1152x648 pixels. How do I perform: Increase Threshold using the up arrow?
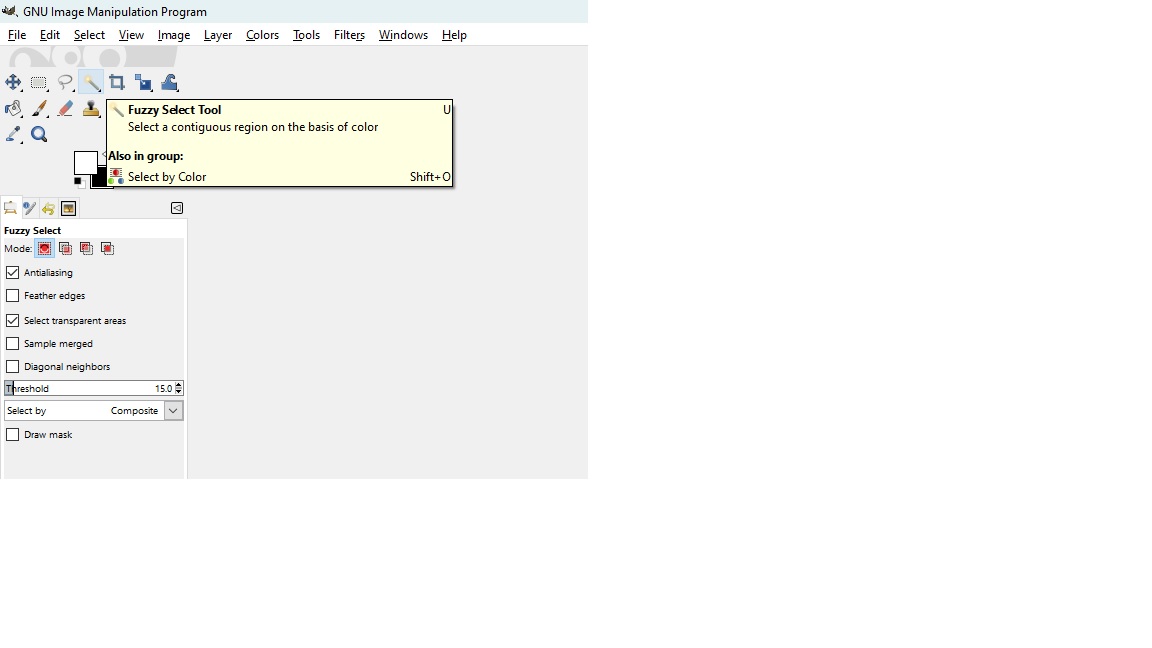pos(179,385)
